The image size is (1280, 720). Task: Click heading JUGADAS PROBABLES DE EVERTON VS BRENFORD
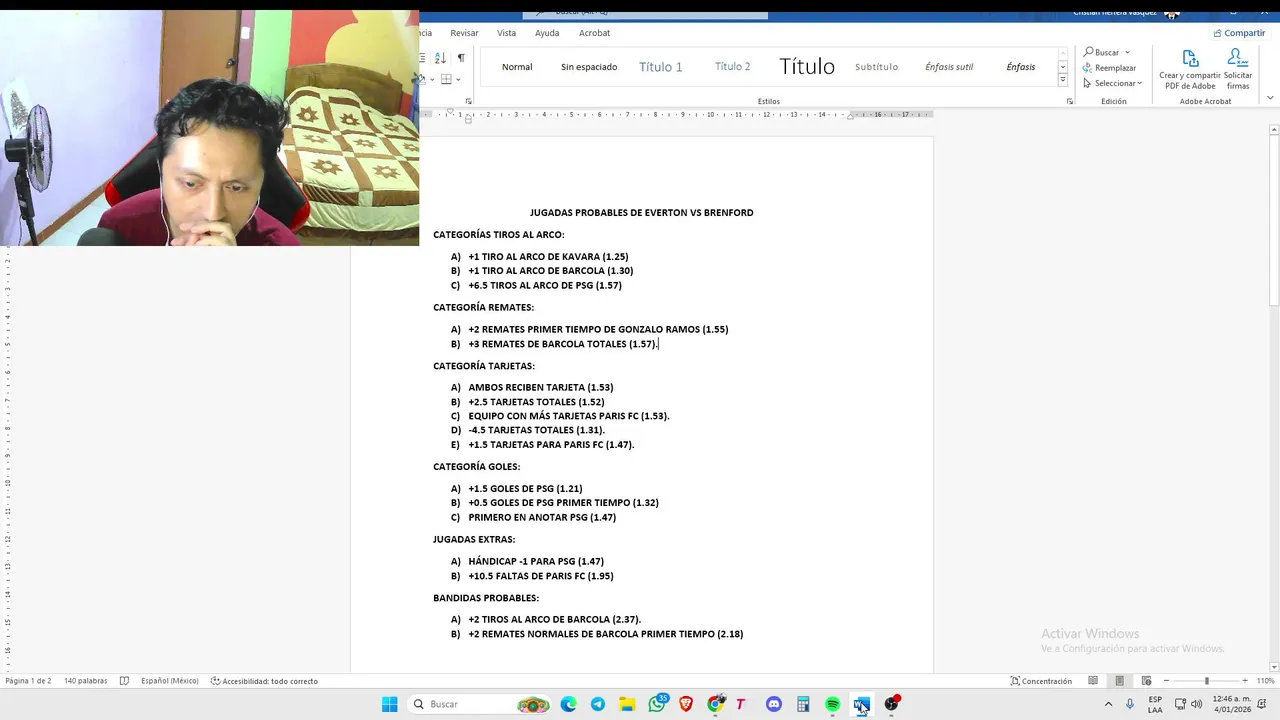pyautogui.click(x=642, y=213)
